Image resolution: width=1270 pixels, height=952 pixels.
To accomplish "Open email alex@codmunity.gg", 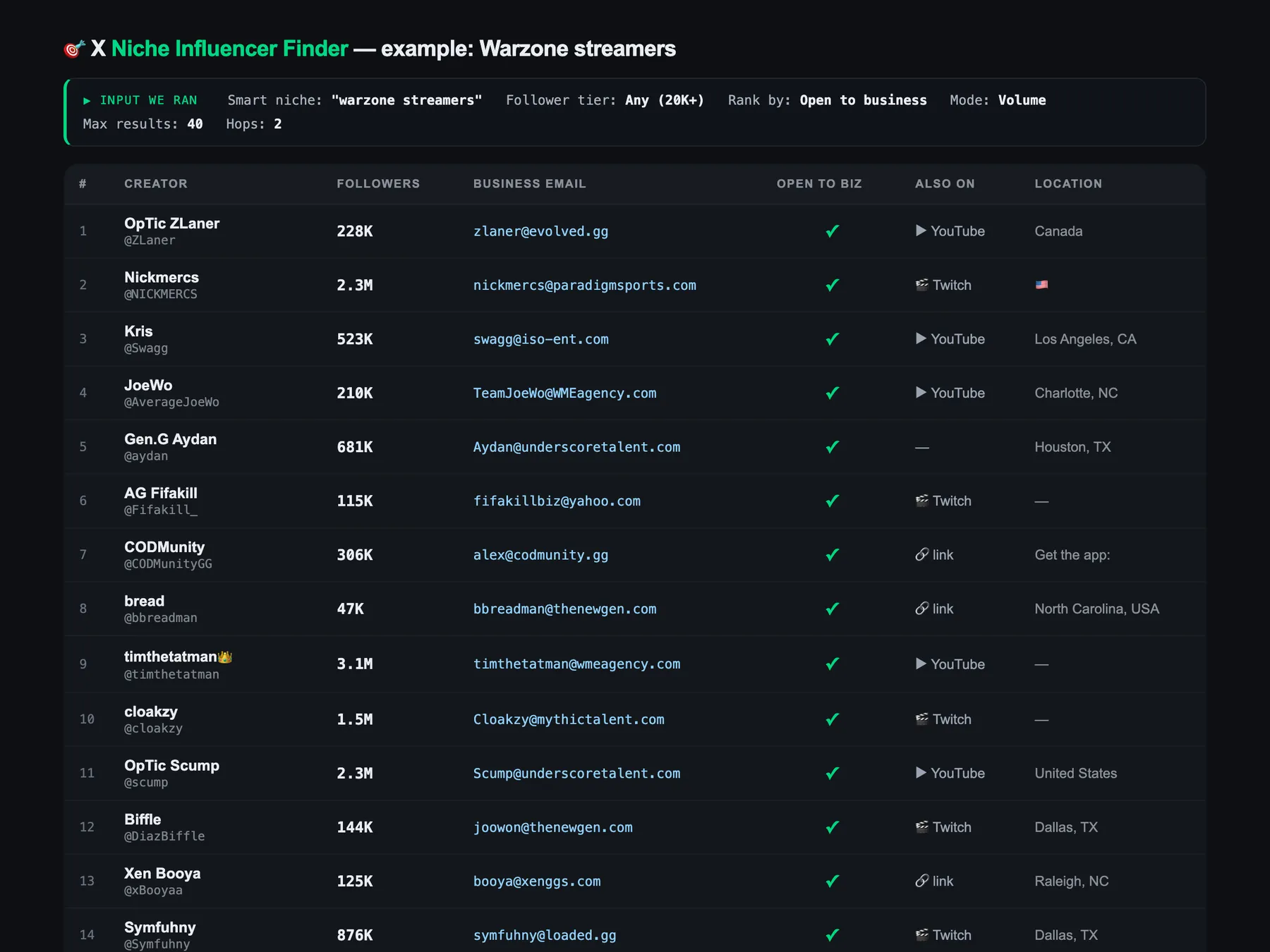I will tap(540, 555).
